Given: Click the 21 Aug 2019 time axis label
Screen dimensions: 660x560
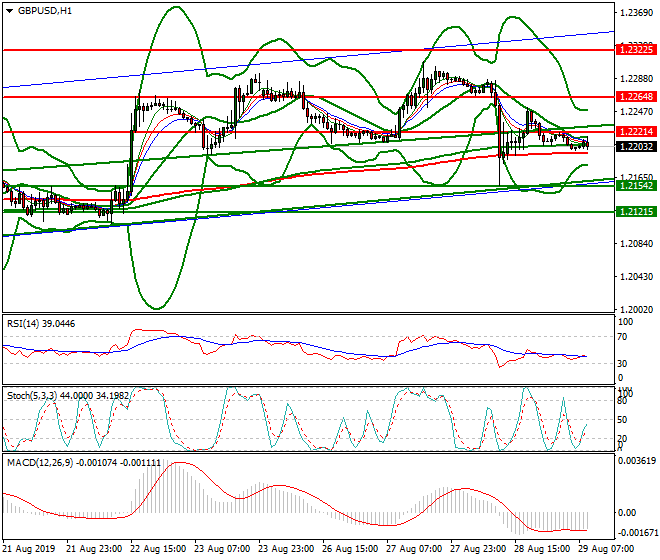Looking at the screenshot, I should tap(29, 549).
